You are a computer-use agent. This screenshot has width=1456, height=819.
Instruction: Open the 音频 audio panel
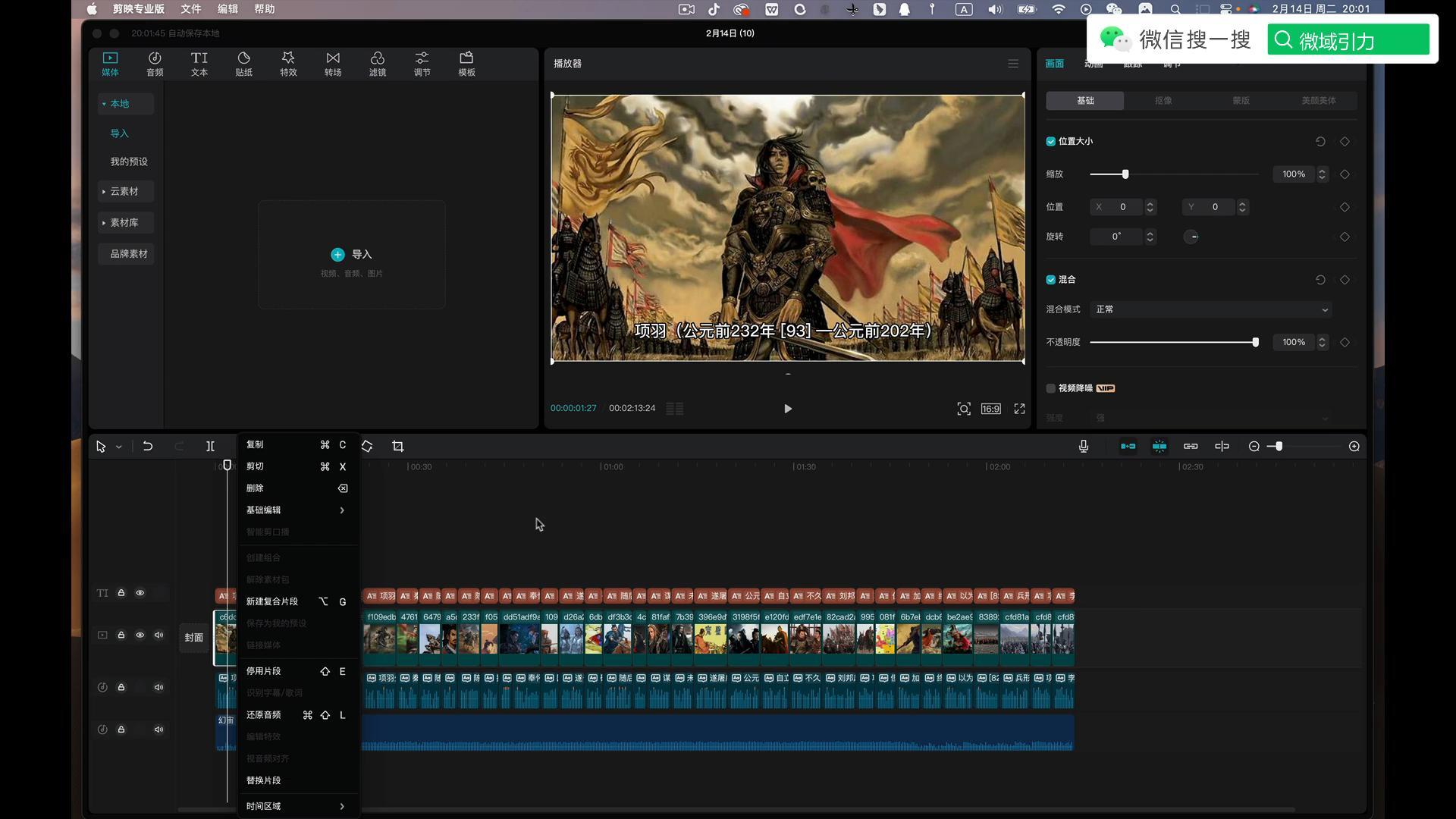155,64
